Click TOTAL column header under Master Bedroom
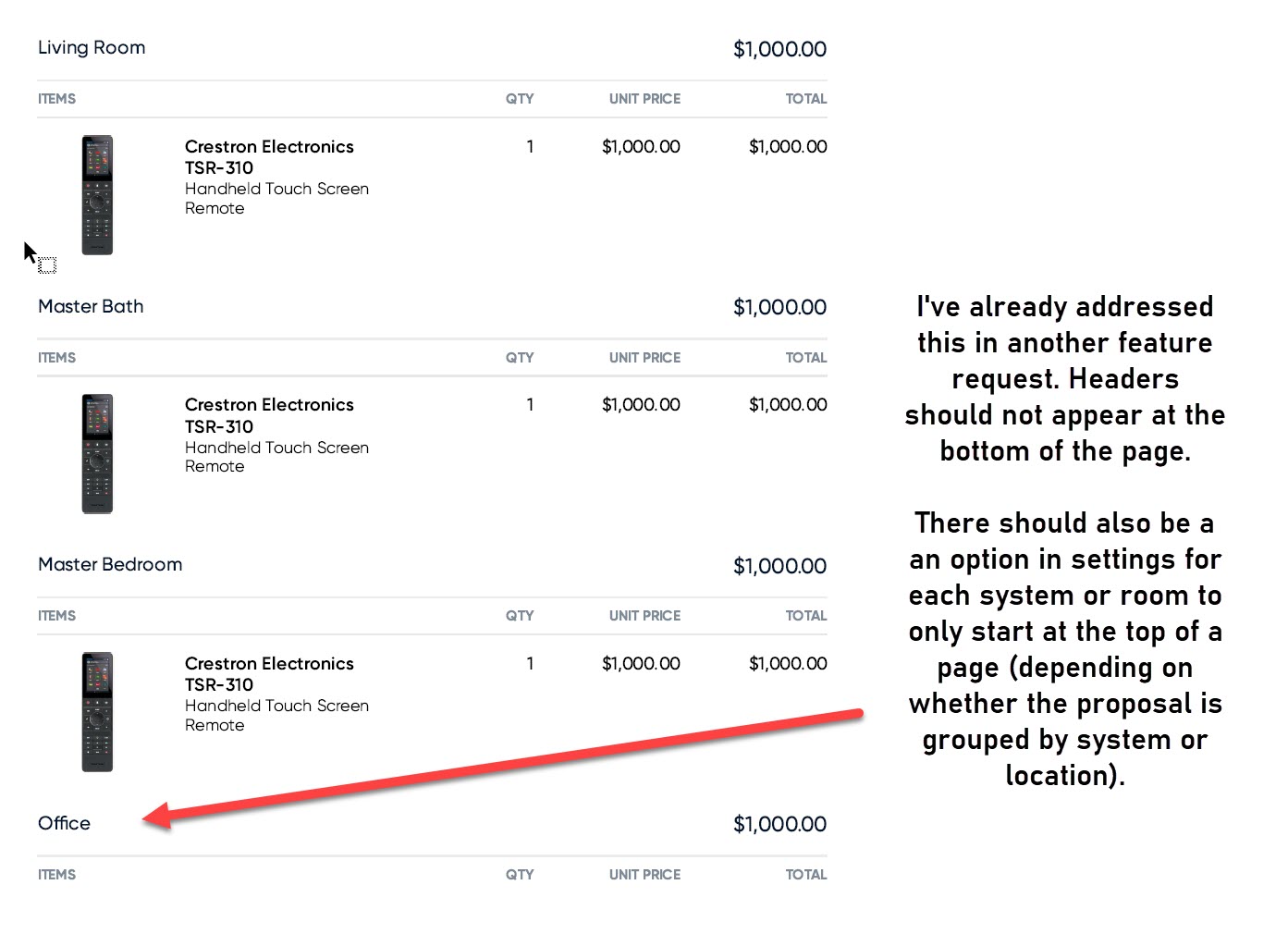1288x934 pixels. 806,616
